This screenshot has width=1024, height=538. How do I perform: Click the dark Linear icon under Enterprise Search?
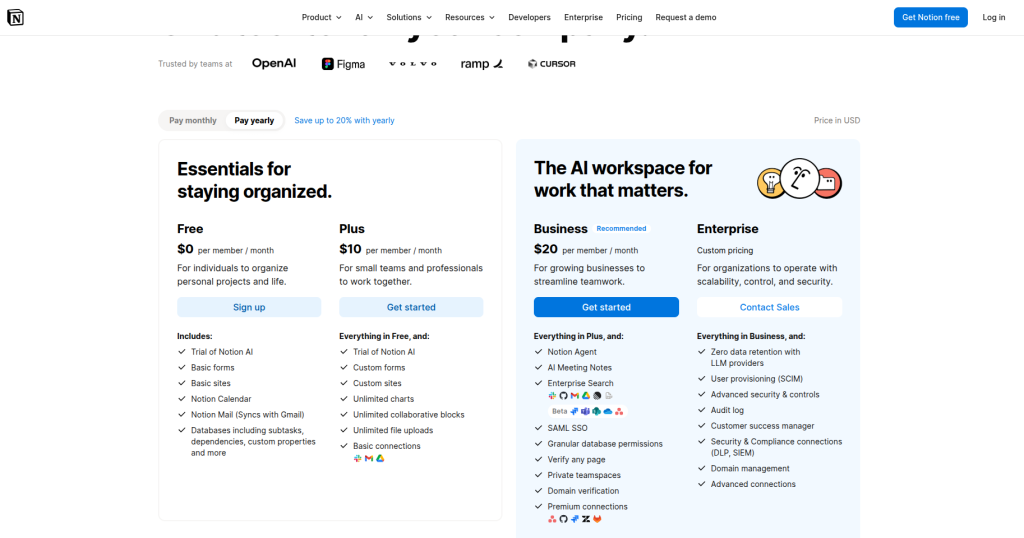coord(597,396)
